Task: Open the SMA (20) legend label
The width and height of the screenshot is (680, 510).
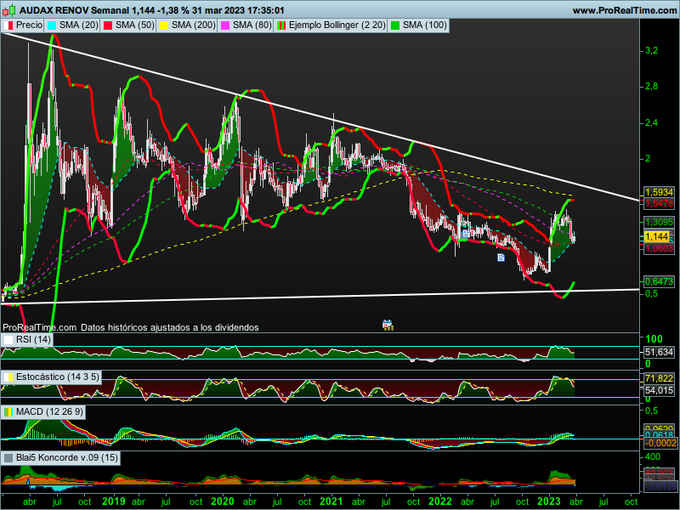Action: (79, 25)
